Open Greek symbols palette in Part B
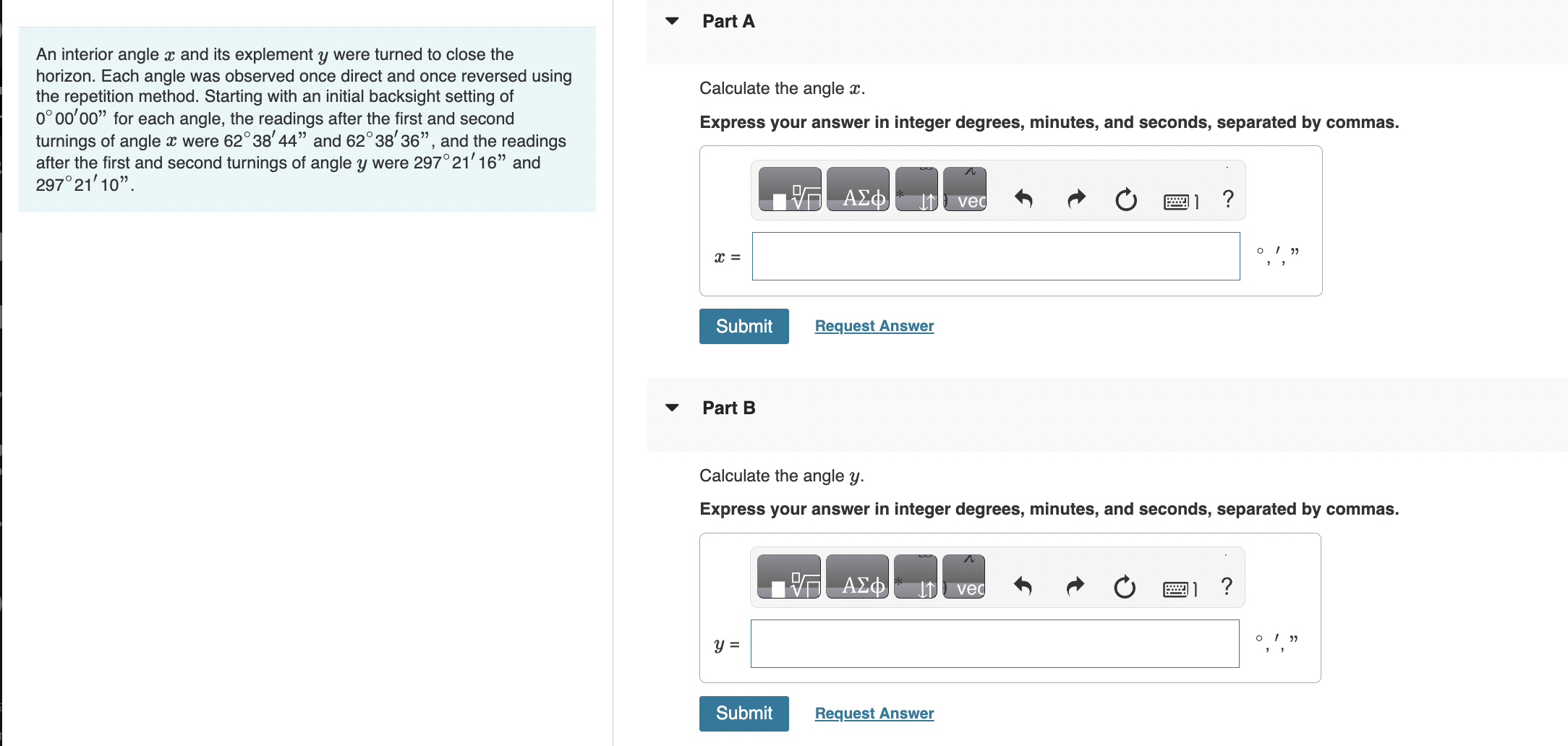1568x746 pixels. point(857,577)
